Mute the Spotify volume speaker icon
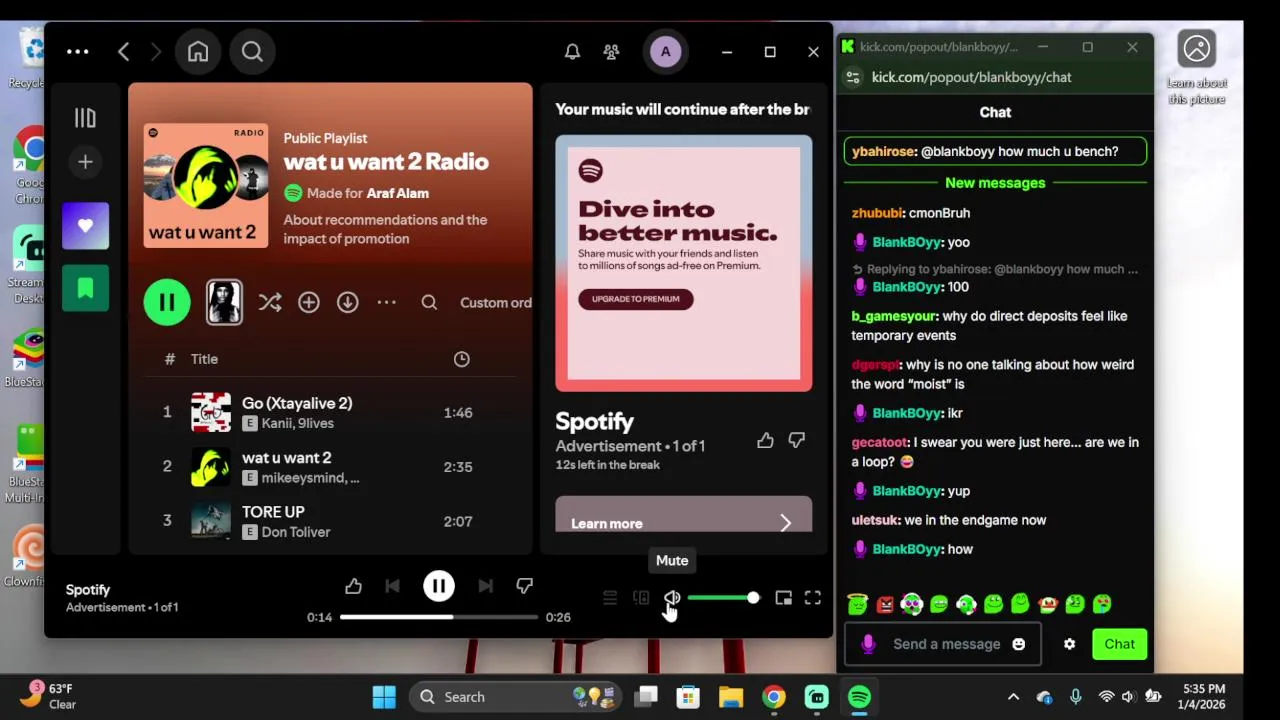1280x720 pixels. [x=672, y=598]
